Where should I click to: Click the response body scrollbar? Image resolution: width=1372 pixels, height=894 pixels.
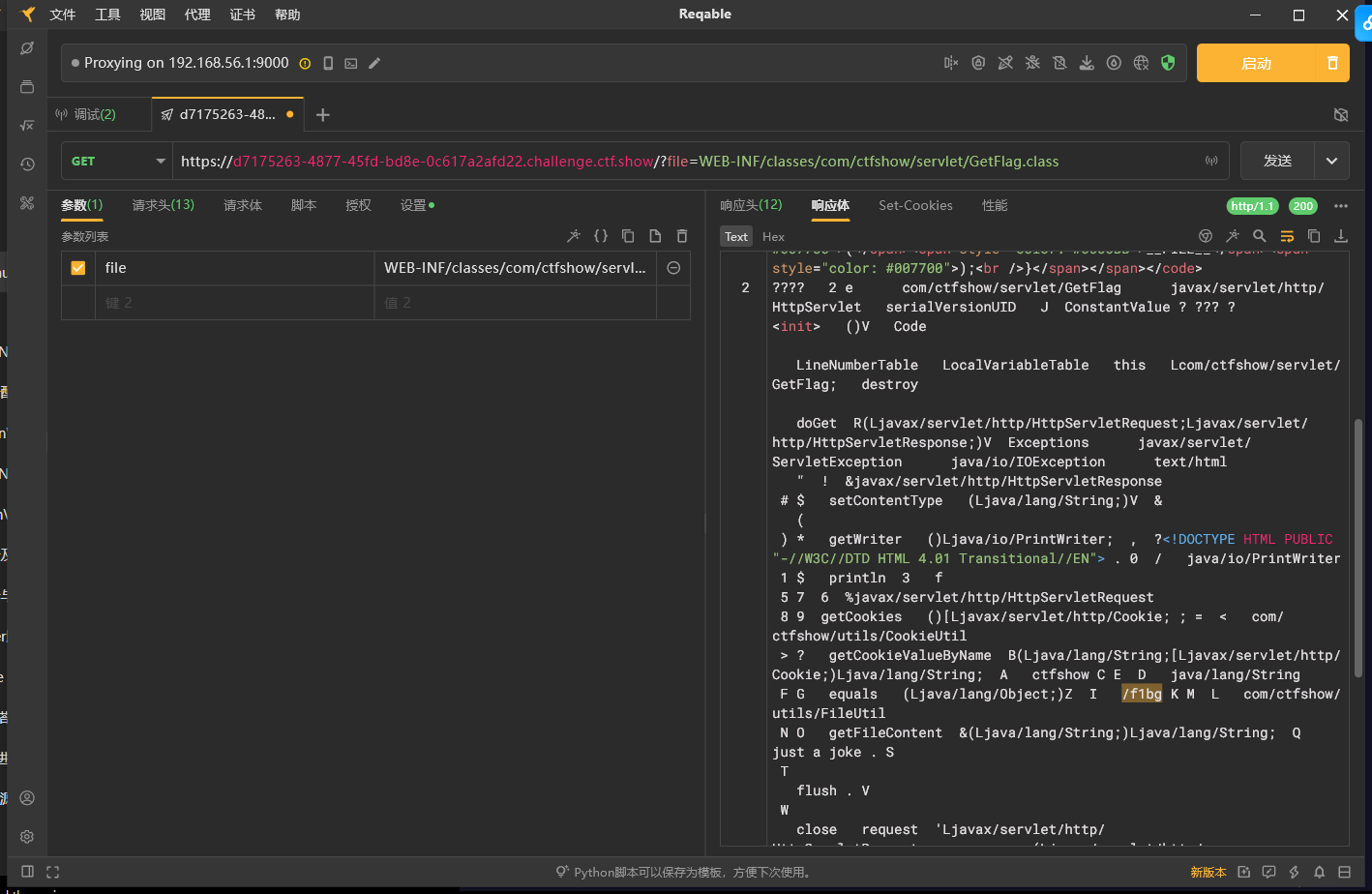1358,548
